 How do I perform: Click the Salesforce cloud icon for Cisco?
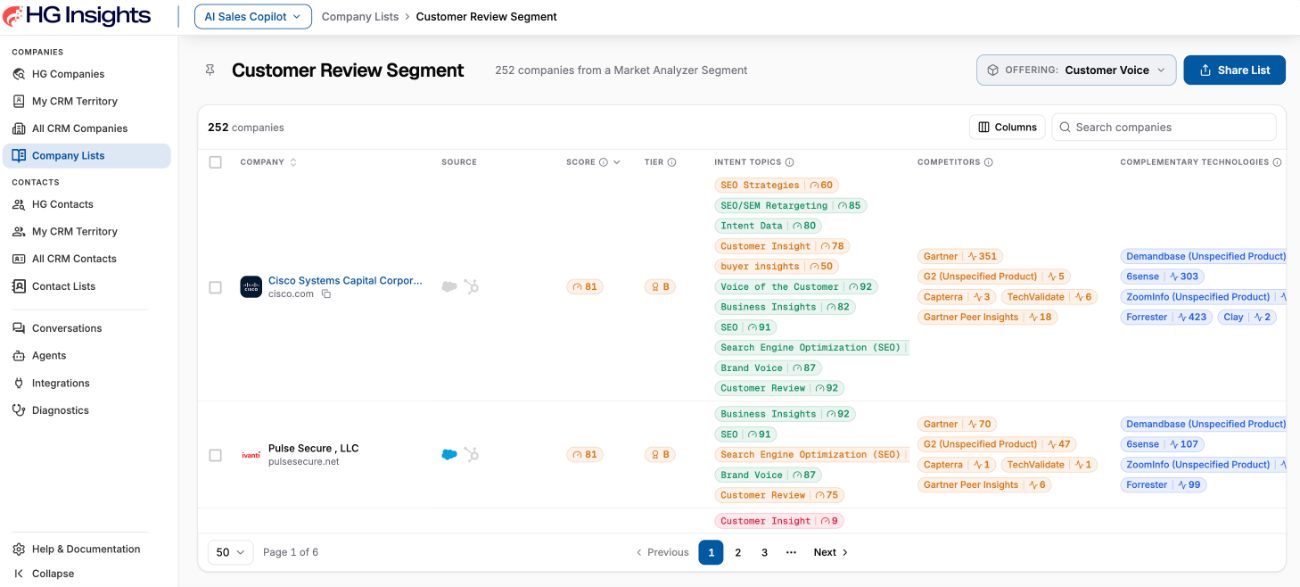(x=449, y=286)
